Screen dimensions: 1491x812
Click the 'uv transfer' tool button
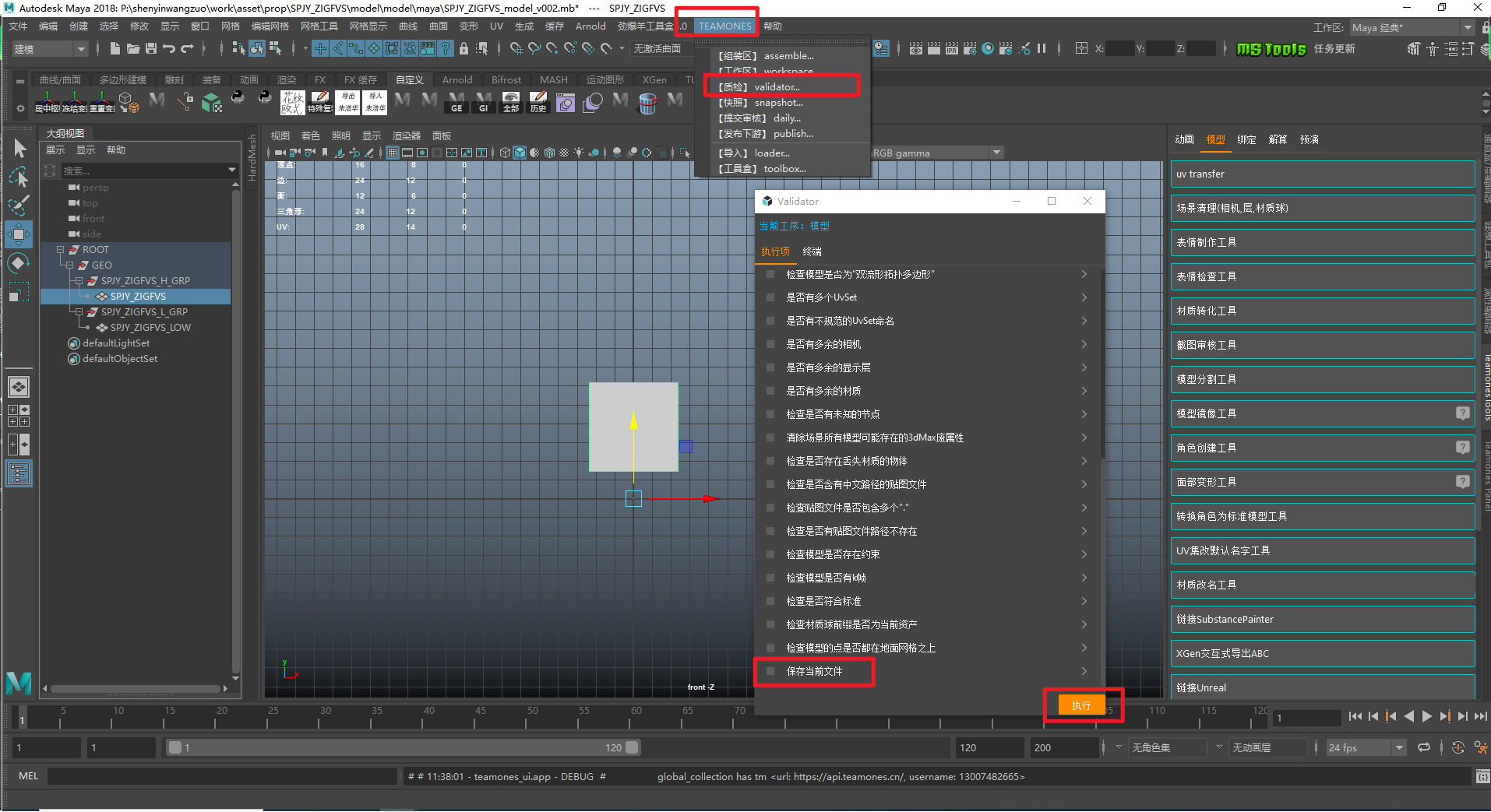(x=1322, y=174)
